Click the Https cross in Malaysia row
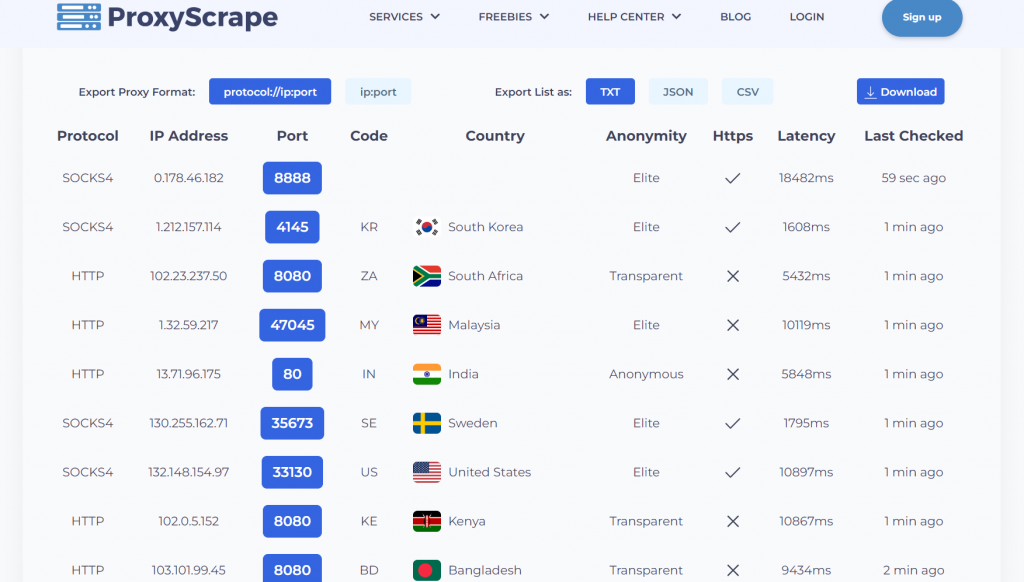This screenshot has height=582, width=1024. pyautogui.click(x=733, y=325)
